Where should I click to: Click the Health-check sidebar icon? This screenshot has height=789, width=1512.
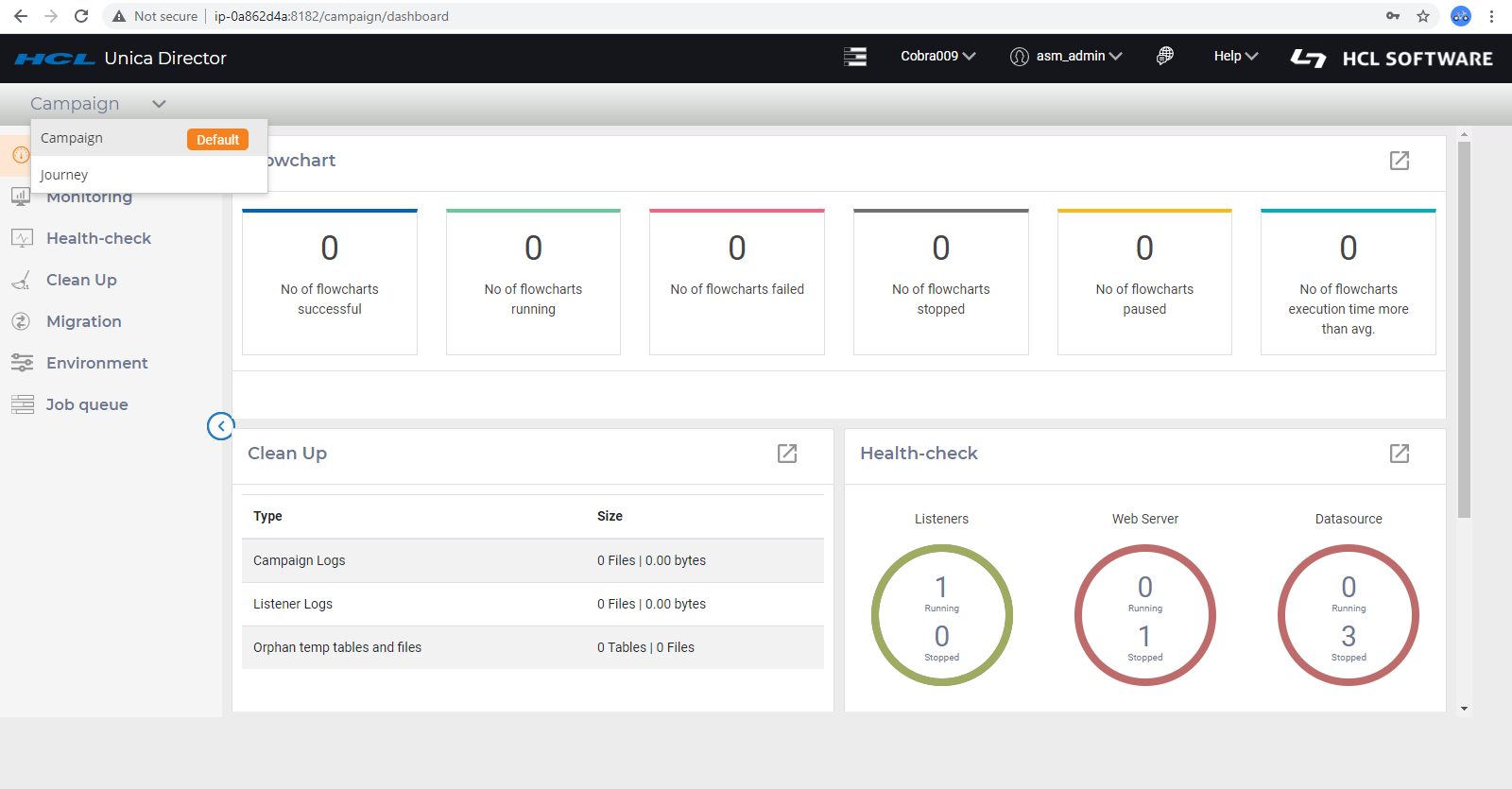tap(22, 238)
